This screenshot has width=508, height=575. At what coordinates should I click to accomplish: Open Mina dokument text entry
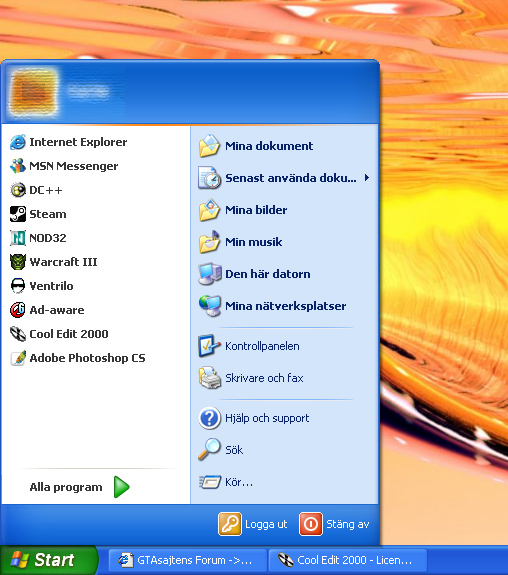[269, 146]
